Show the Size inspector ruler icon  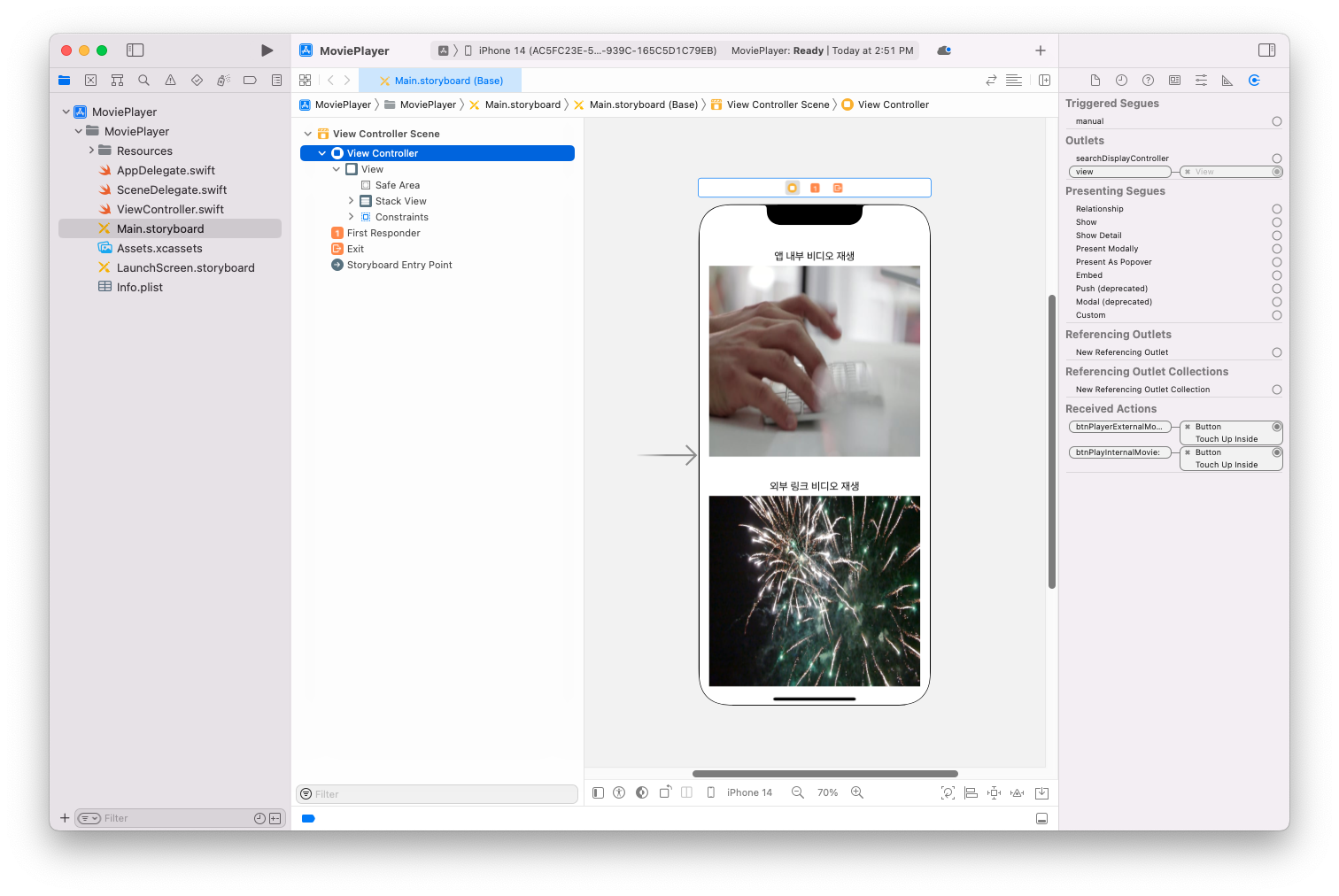pyautogui.click(x=1227, y=81)
